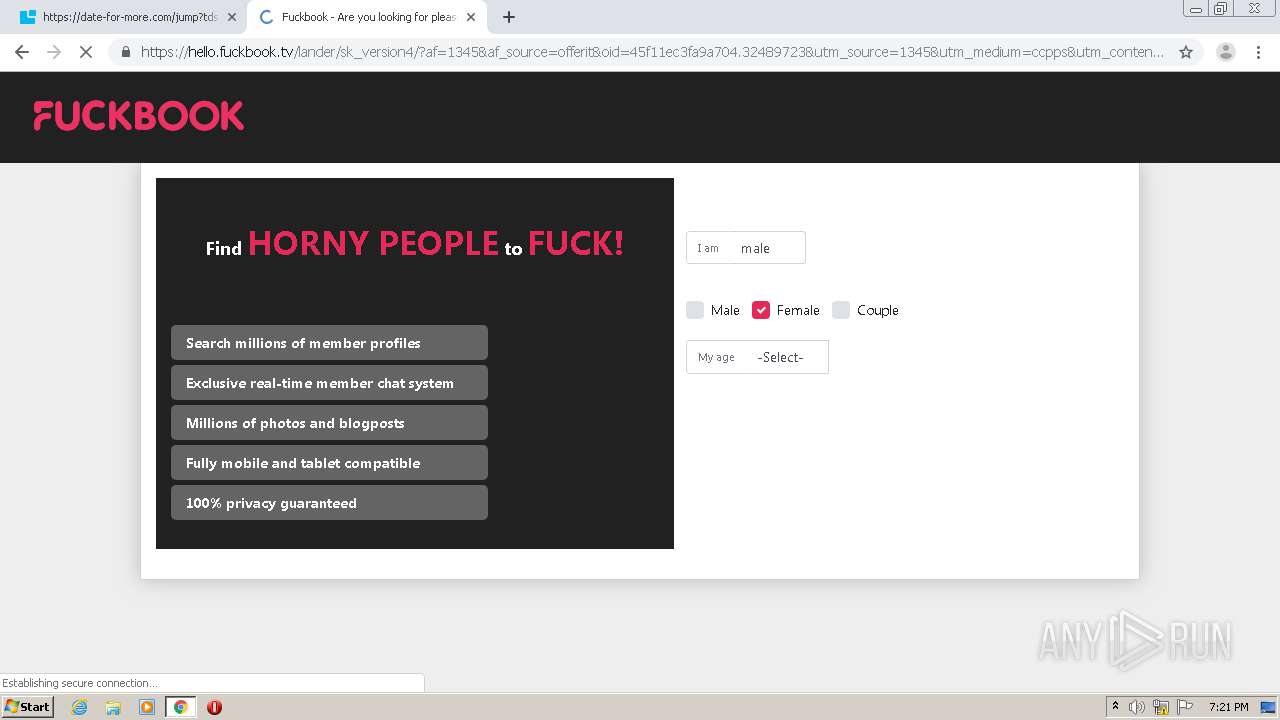
Task: Stop page loading with the X button
Action: pos(86,52)
